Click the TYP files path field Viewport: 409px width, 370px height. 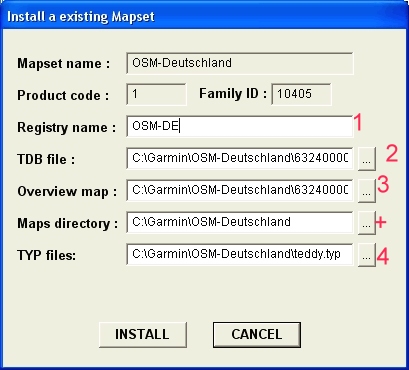pyautogui.click(x=240, y=254)
